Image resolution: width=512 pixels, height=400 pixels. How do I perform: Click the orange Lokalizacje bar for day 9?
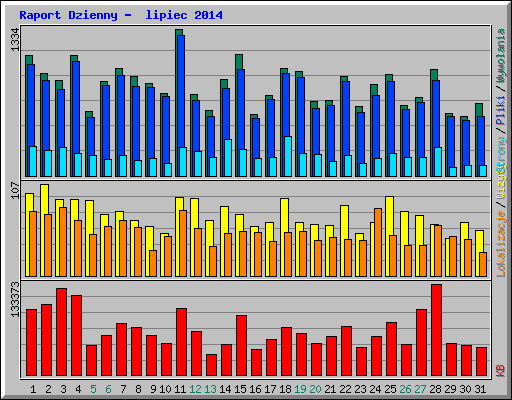(153, 263)
